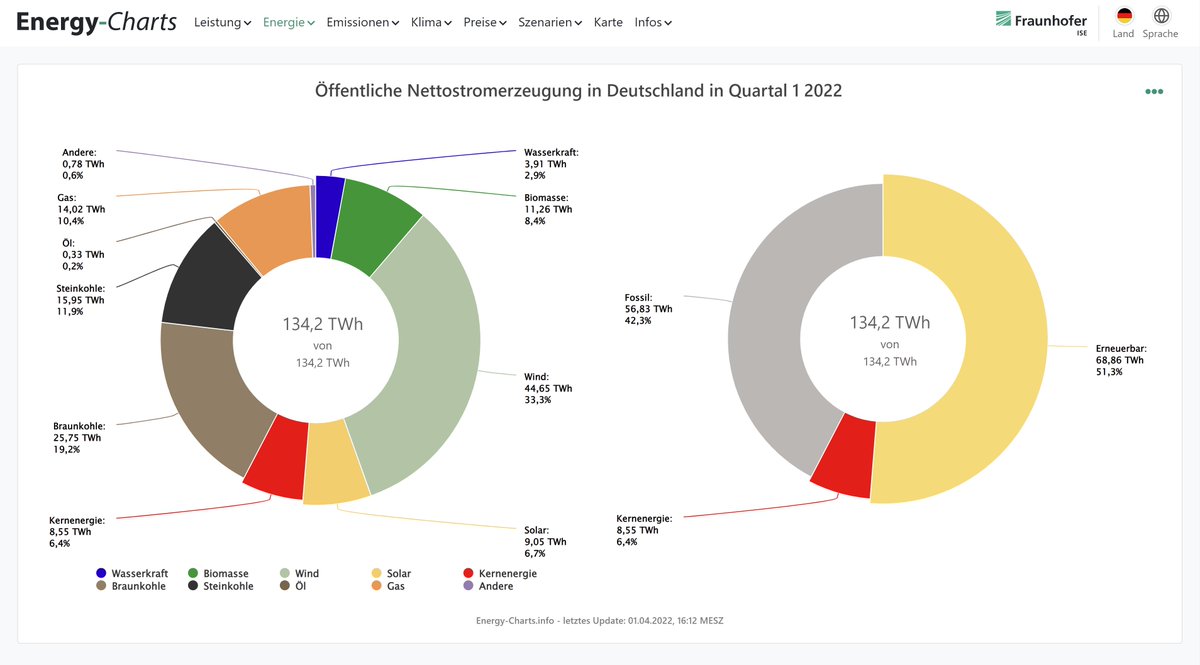
Task: Expand the Szenarien menu
Action: coord(550,22)
